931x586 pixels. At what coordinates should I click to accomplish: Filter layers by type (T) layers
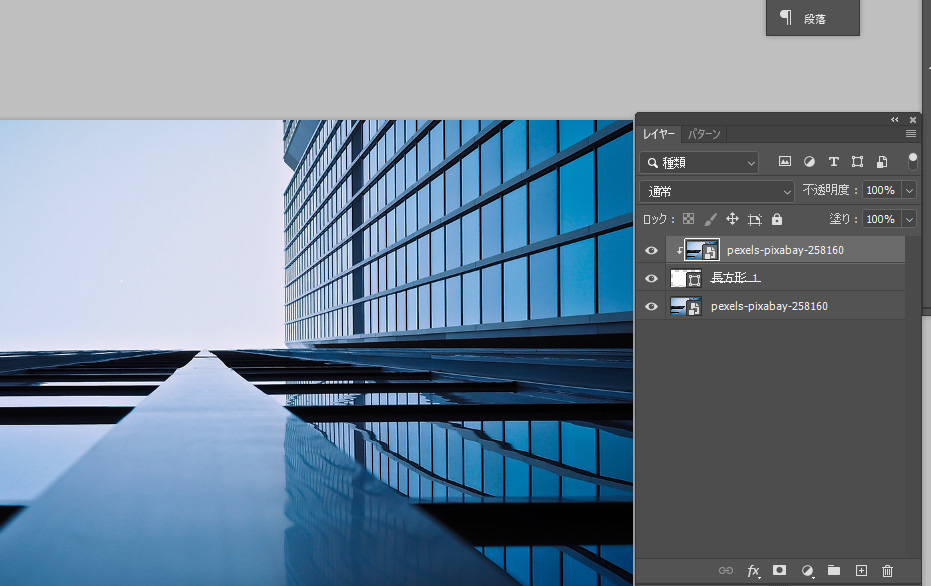click(x=833, y=162)
